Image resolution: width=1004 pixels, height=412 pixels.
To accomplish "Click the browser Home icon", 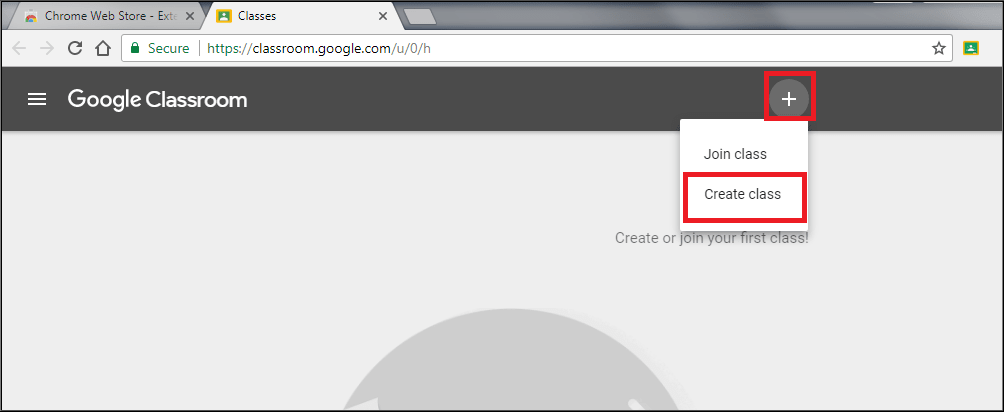I will (102, 49).
